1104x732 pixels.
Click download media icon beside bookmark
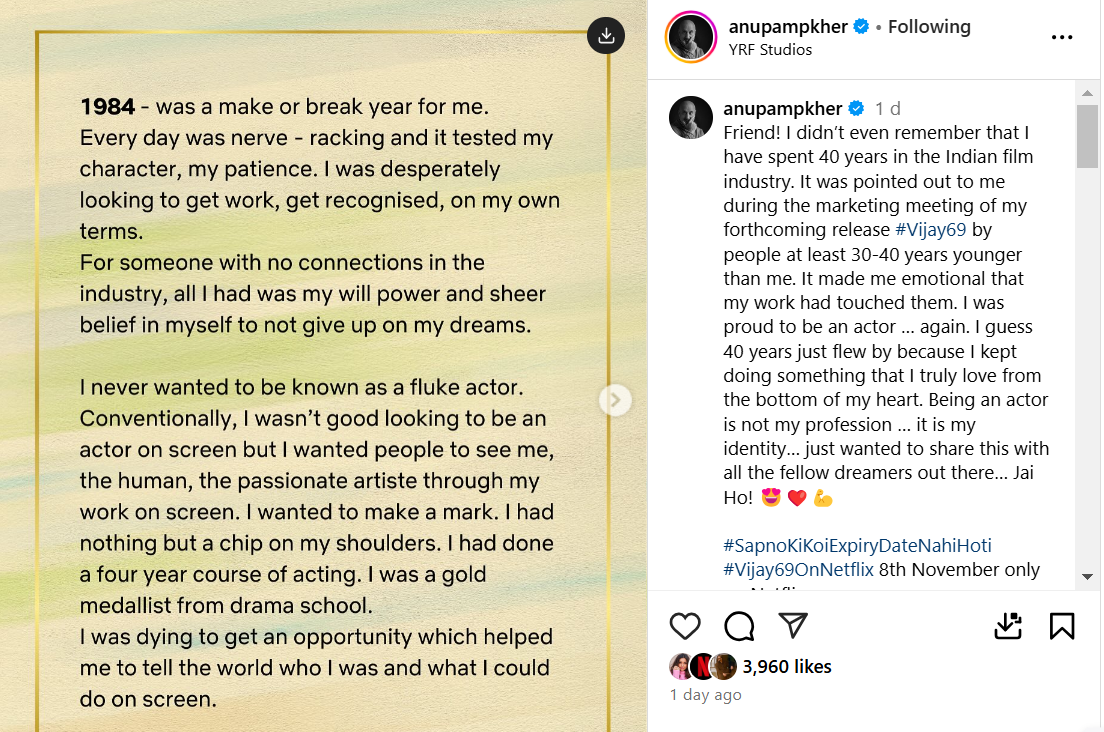pyautogui.click(x=1008, y=626)
